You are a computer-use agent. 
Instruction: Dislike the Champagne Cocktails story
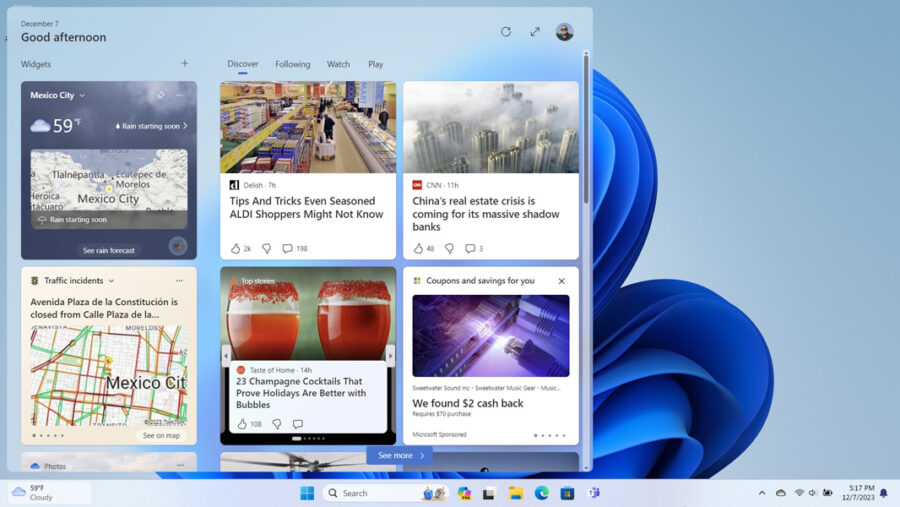click(x=277, y=424)
